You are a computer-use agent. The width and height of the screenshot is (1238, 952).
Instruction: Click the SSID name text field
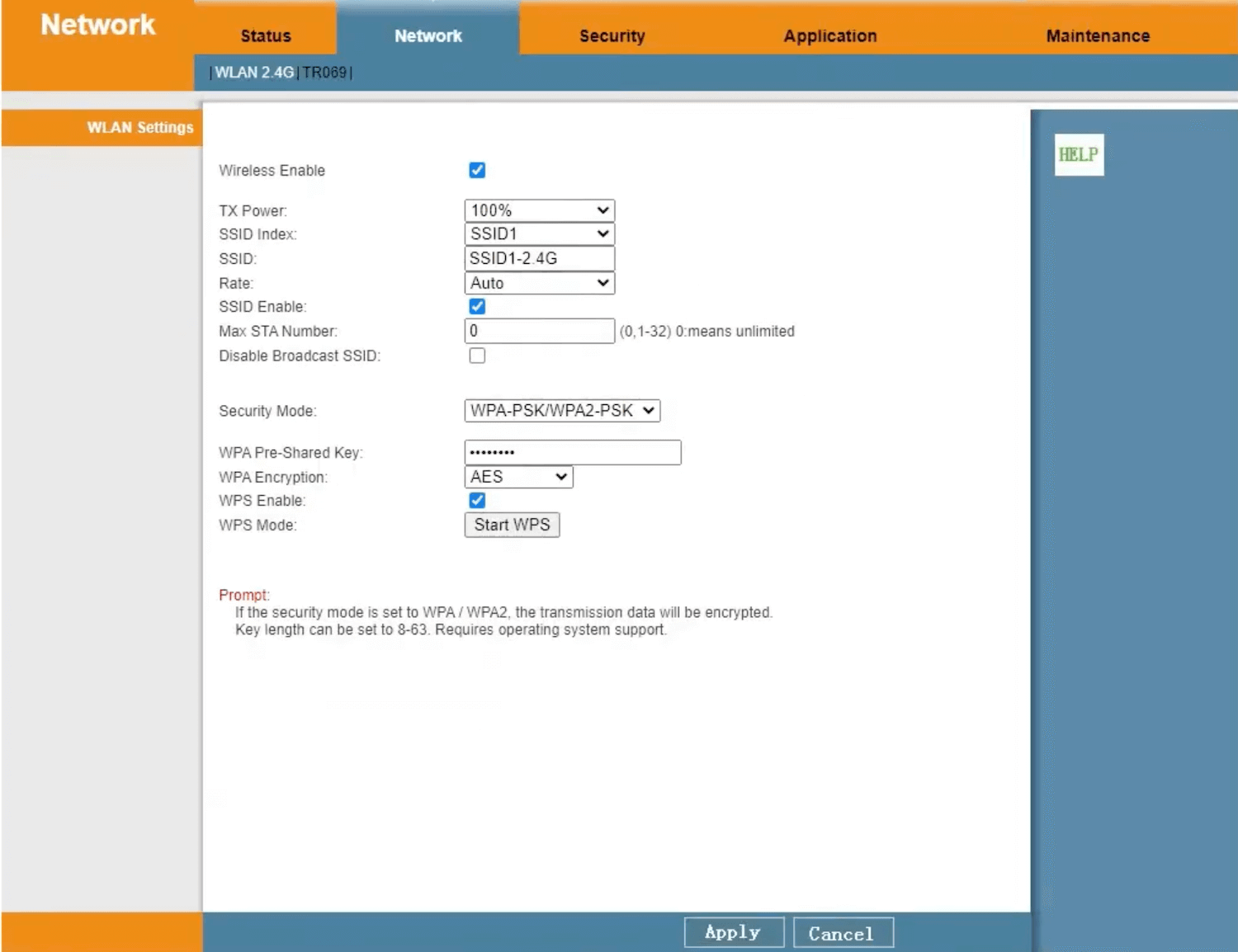coord(539,258)
